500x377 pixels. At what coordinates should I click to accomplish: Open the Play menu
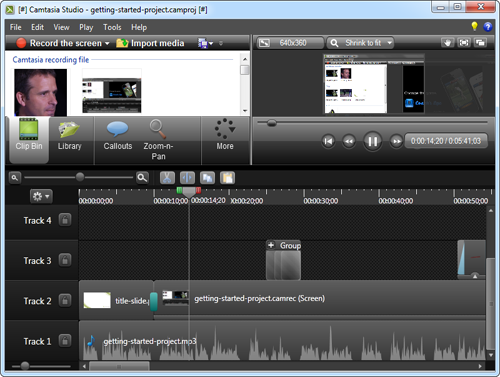click(x=86, y=27)
